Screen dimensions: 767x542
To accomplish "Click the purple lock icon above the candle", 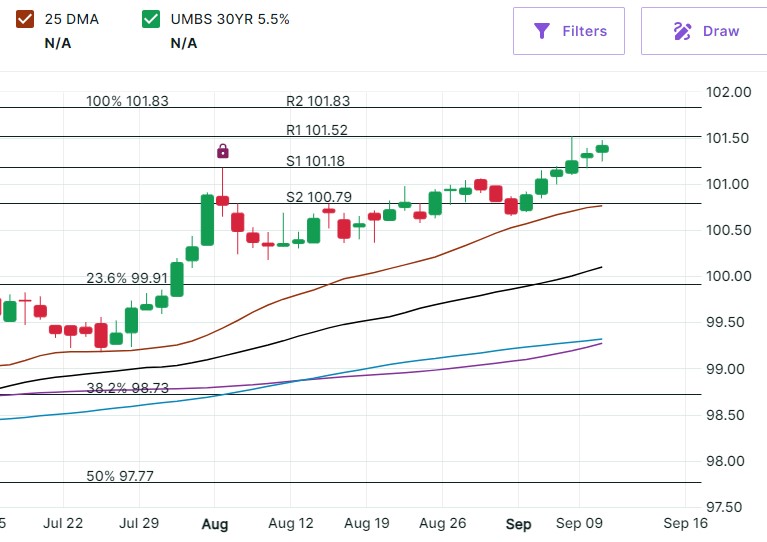I will coord(222,151).
